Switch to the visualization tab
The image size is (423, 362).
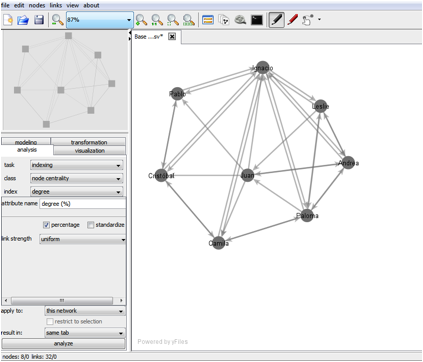coord(90,151)
